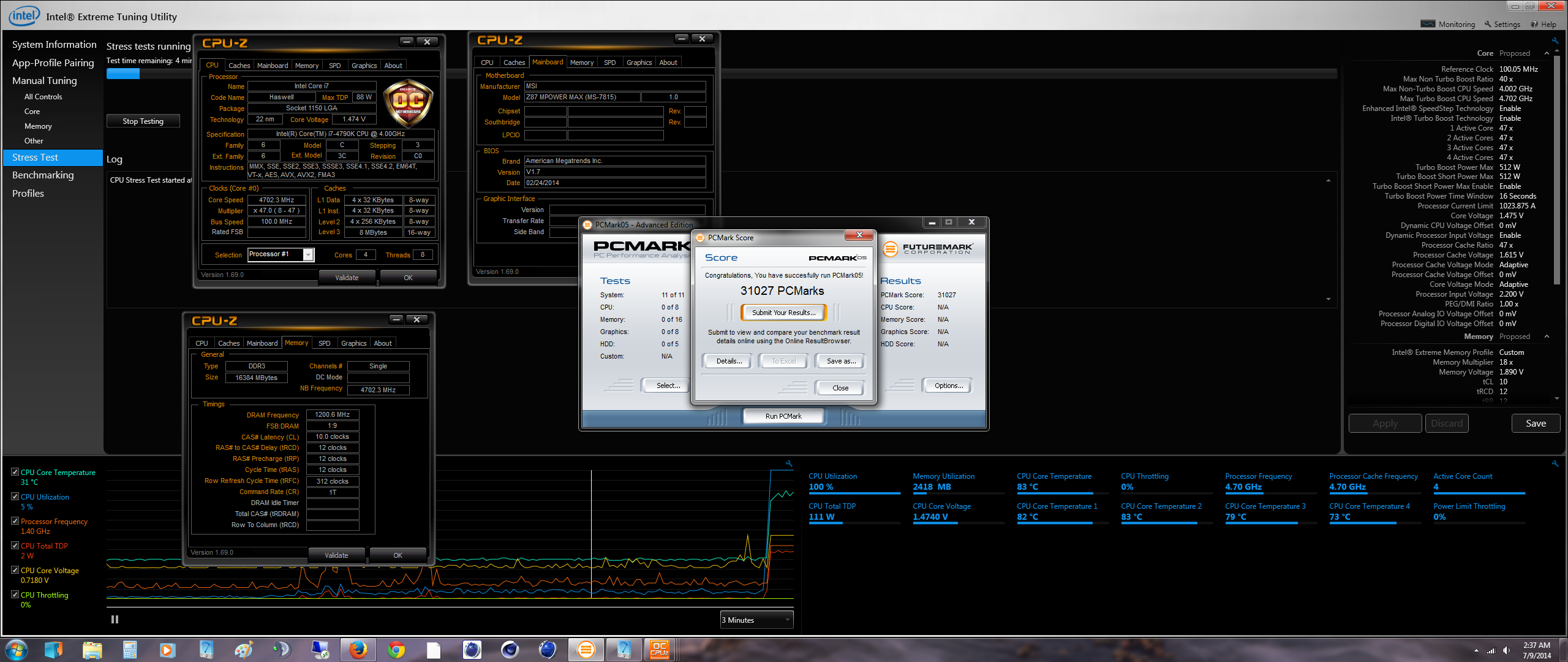Click Options button in PCMark05 Results
1568x662 pixels.
point(948,386)
